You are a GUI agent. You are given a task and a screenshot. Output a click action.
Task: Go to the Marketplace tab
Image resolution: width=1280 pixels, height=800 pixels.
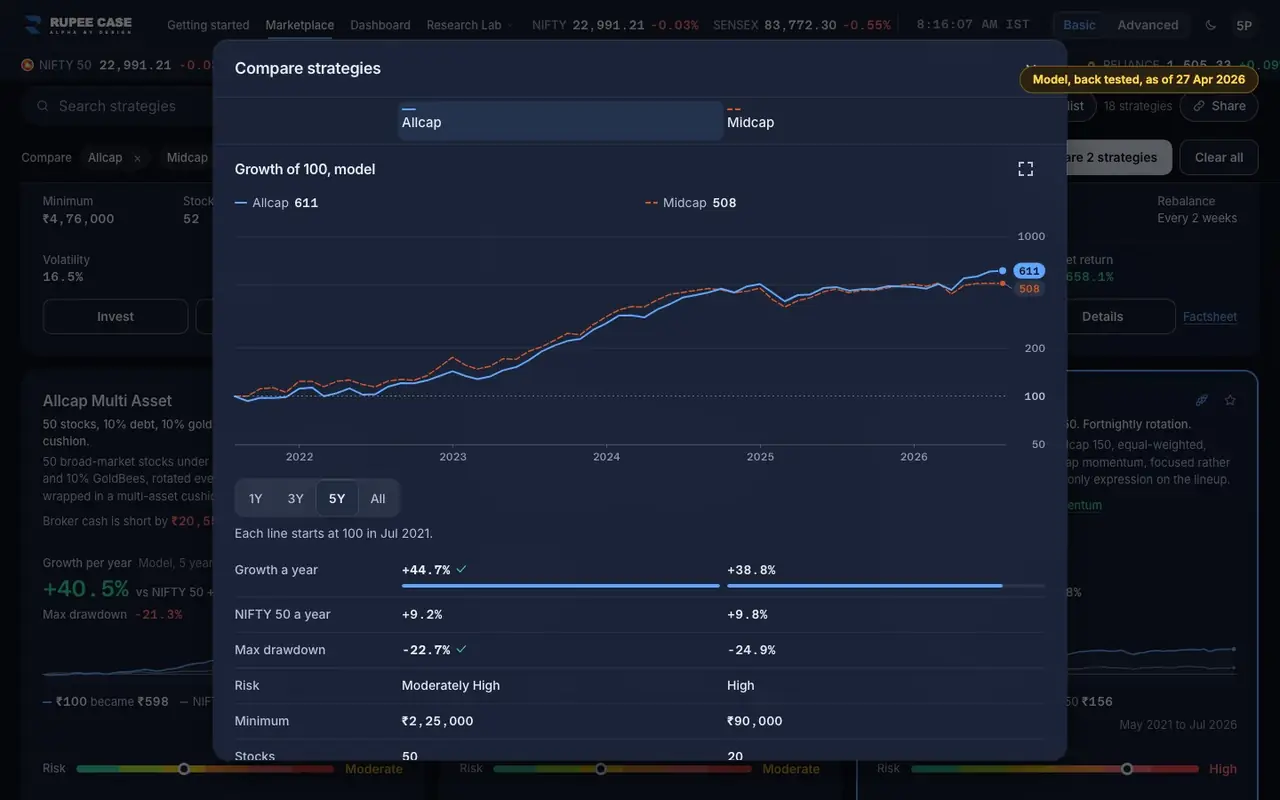[x=300, y=25]
